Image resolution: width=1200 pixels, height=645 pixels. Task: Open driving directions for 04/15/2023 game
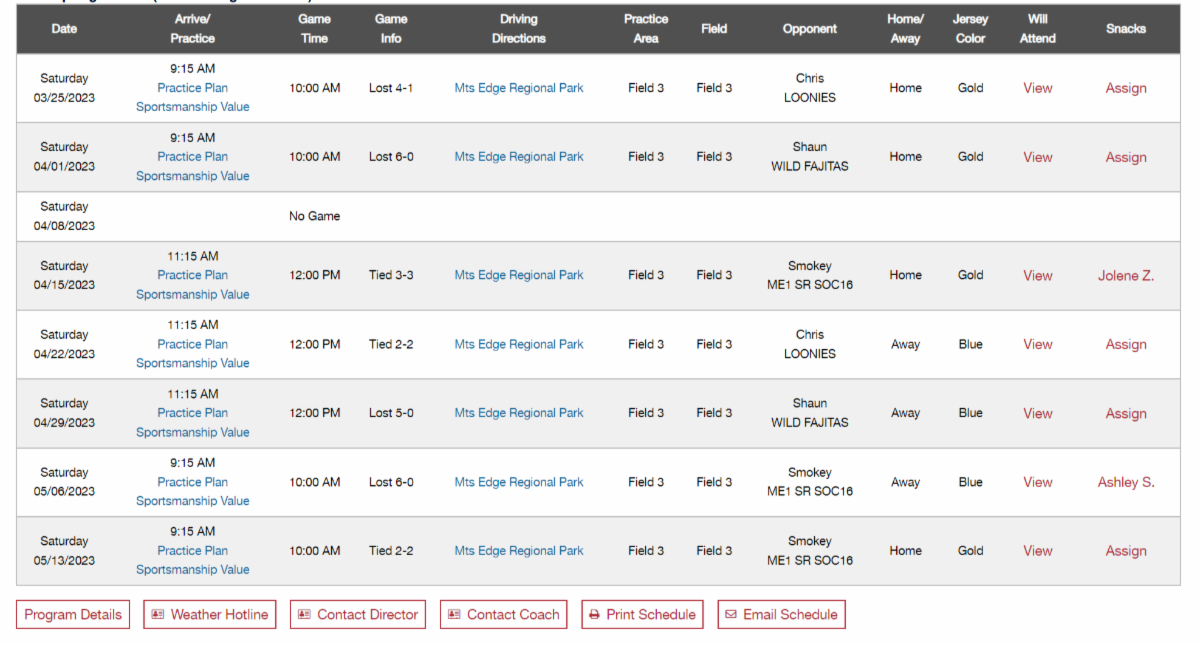pos(519,275)
